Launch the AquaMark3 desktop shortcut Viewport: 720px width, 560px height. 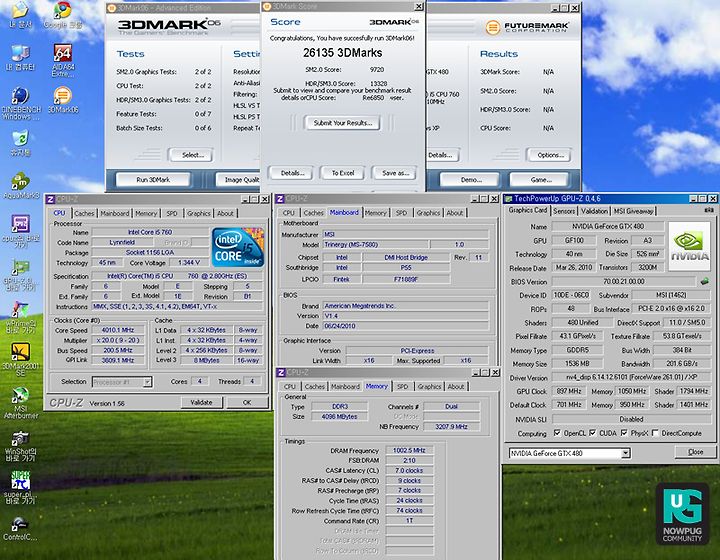[x=21, y=186]
